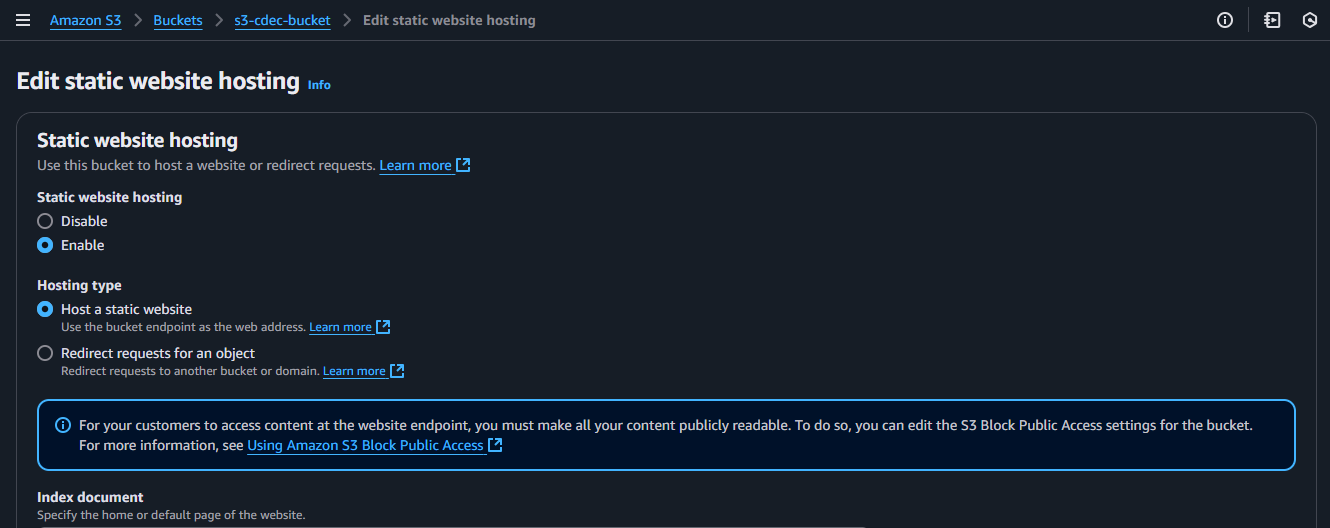Image resolution: width=1330 pixels, height=528 pixels.
Task: Open the CloudShell panel icon
Action: click(x=1272, y=20)
